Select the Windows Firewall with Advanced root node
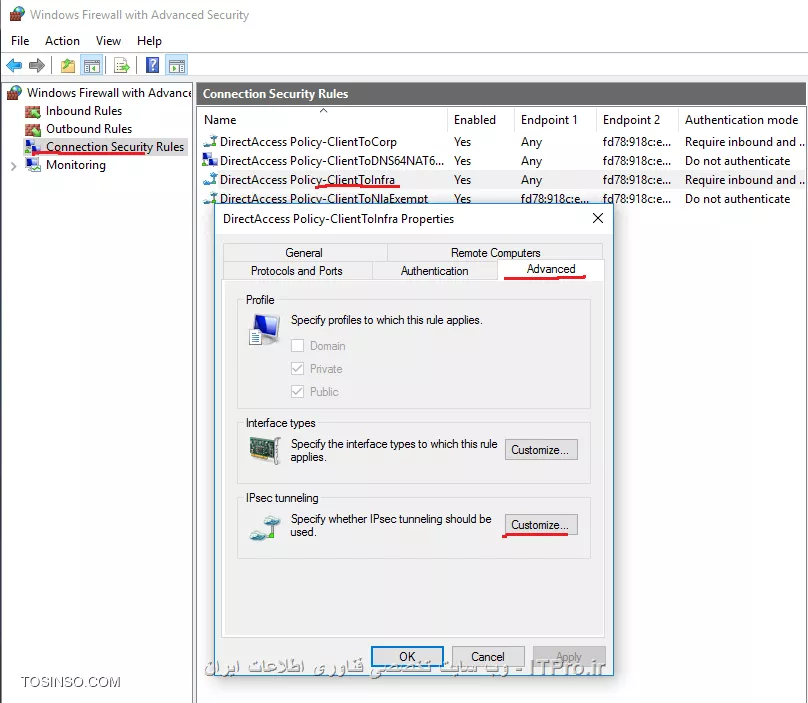 (x=109, y=93)
